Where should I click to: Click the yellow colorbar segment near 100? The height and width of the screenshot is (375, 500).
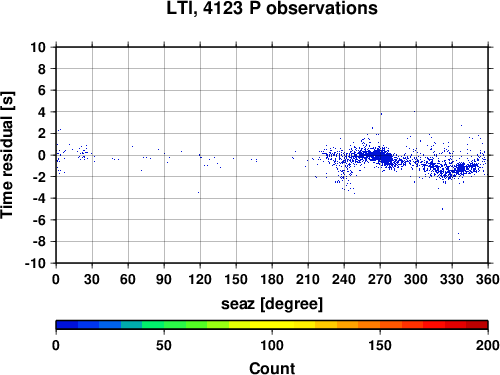coord(272,325)
